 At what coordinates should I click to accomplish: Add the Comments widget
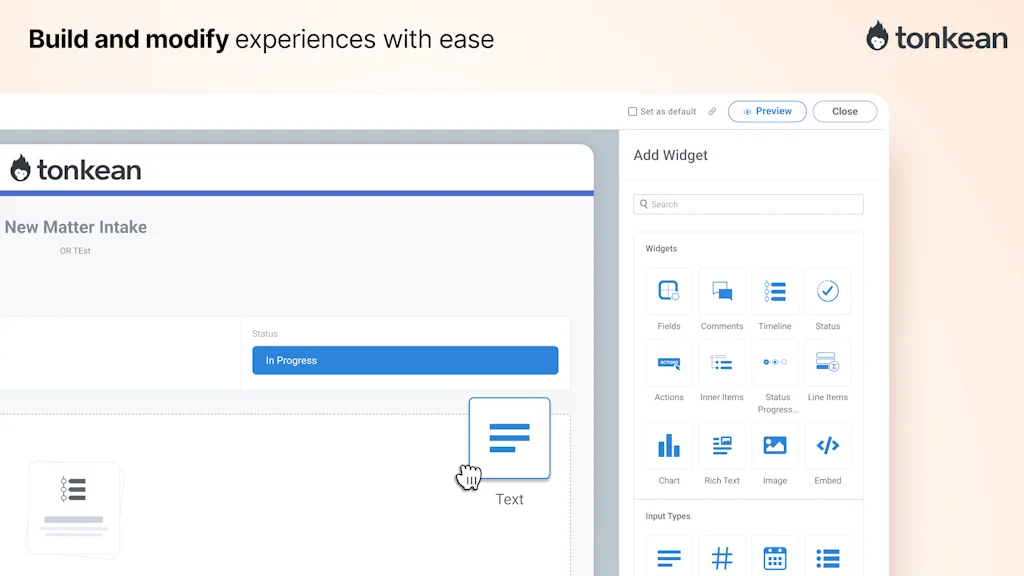coord(722,291)
